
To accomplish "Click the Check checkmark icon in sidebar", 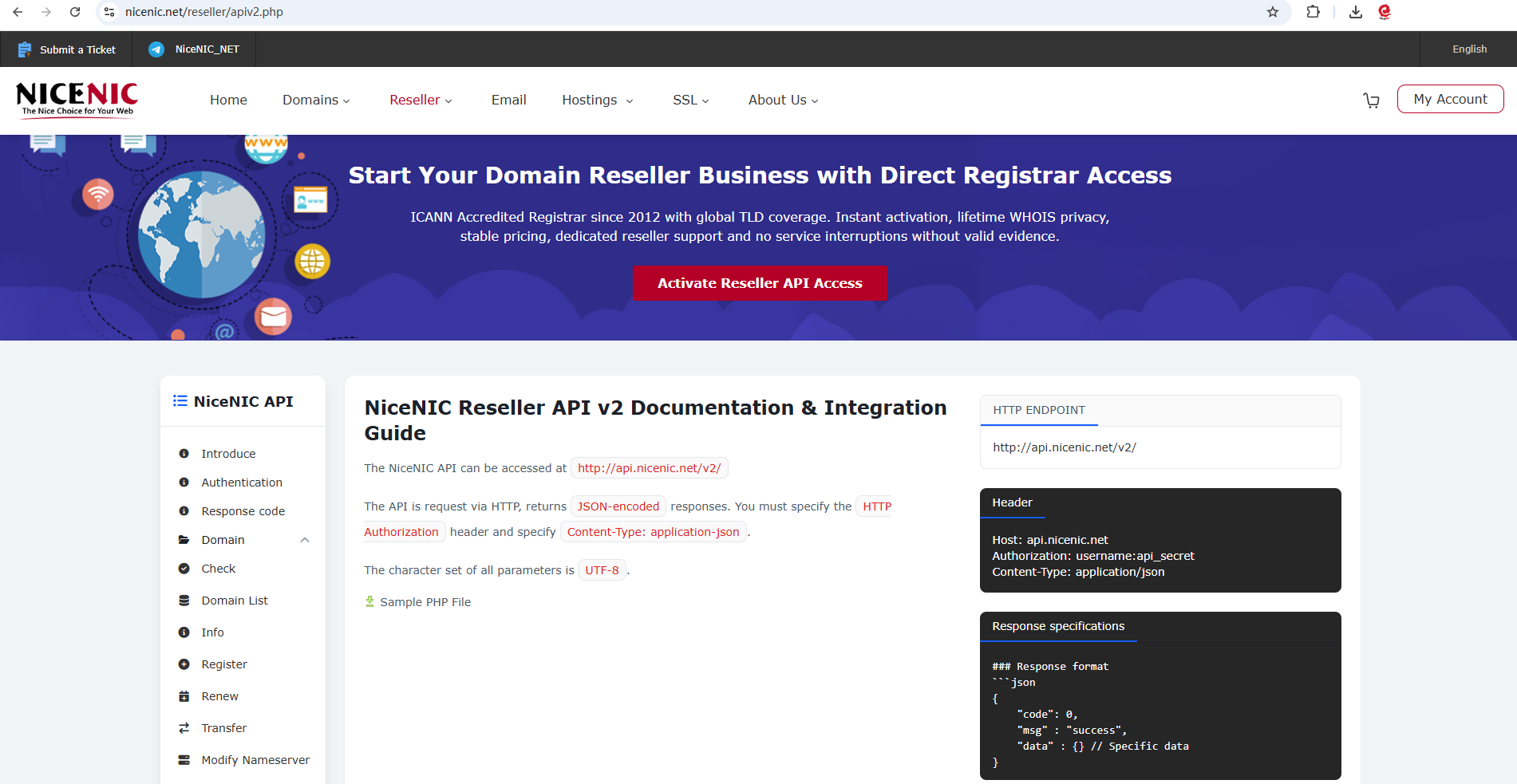I will [184, 569].
